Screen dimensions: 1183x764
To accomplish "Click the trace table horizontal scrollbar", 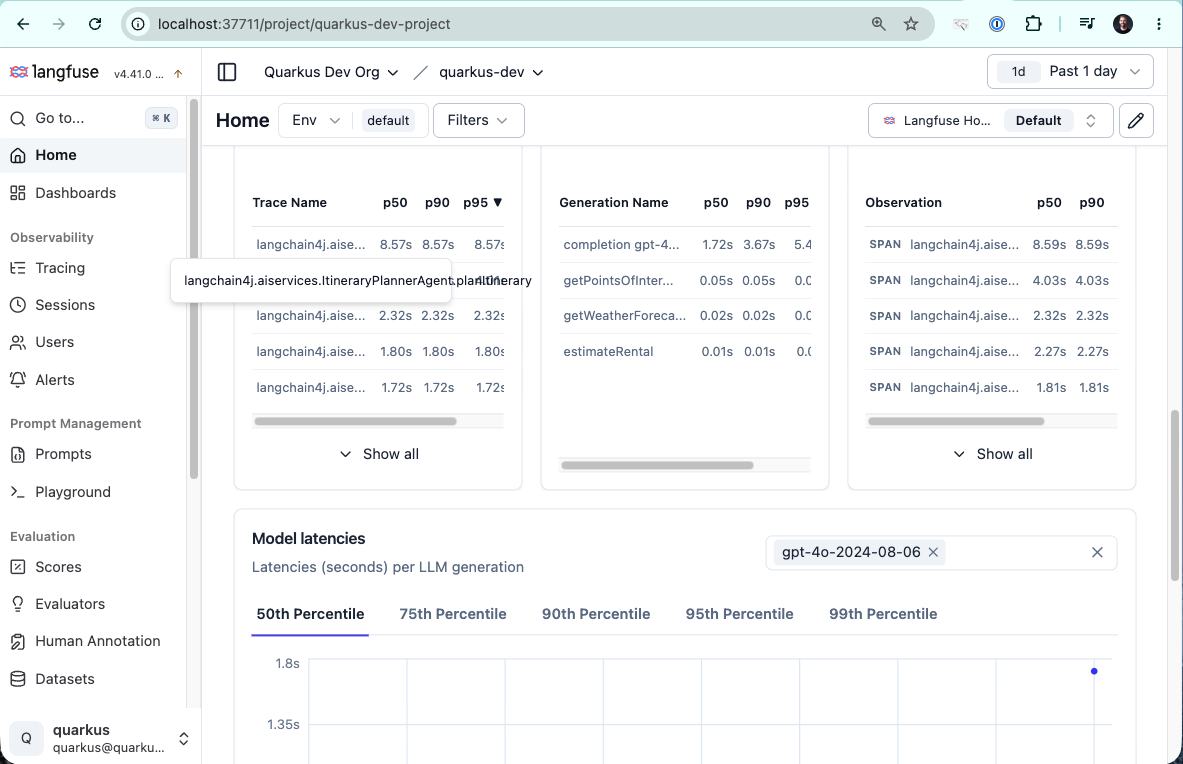I will tap(355, 422).
